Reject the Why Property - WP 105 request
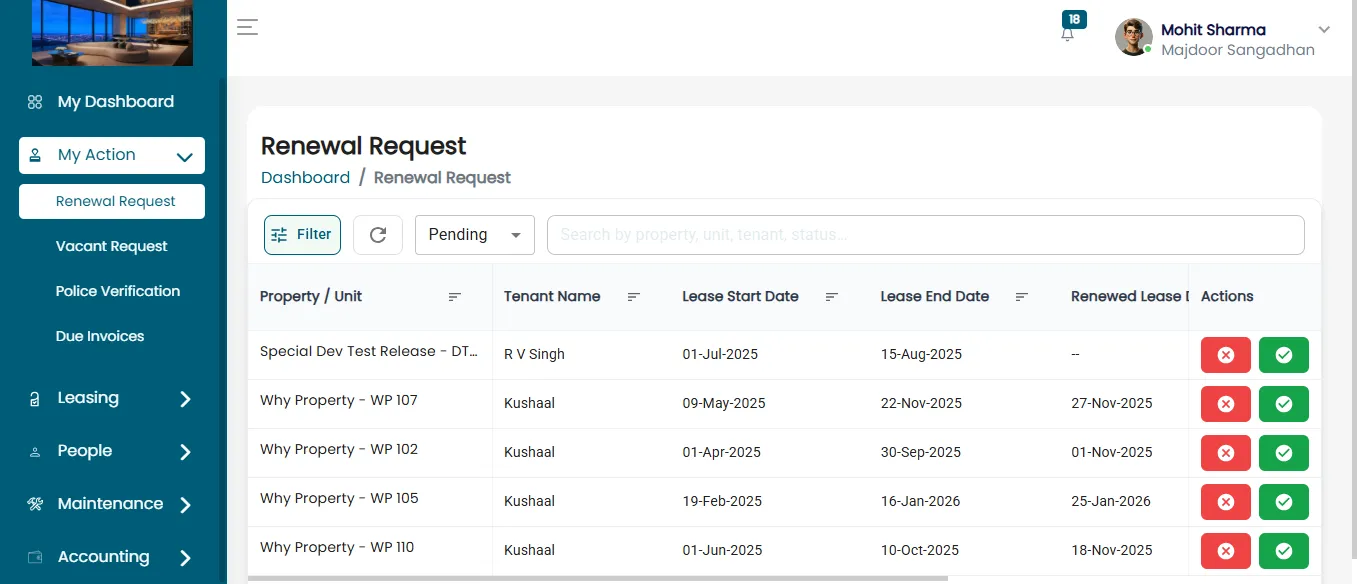 [1226, 502]
